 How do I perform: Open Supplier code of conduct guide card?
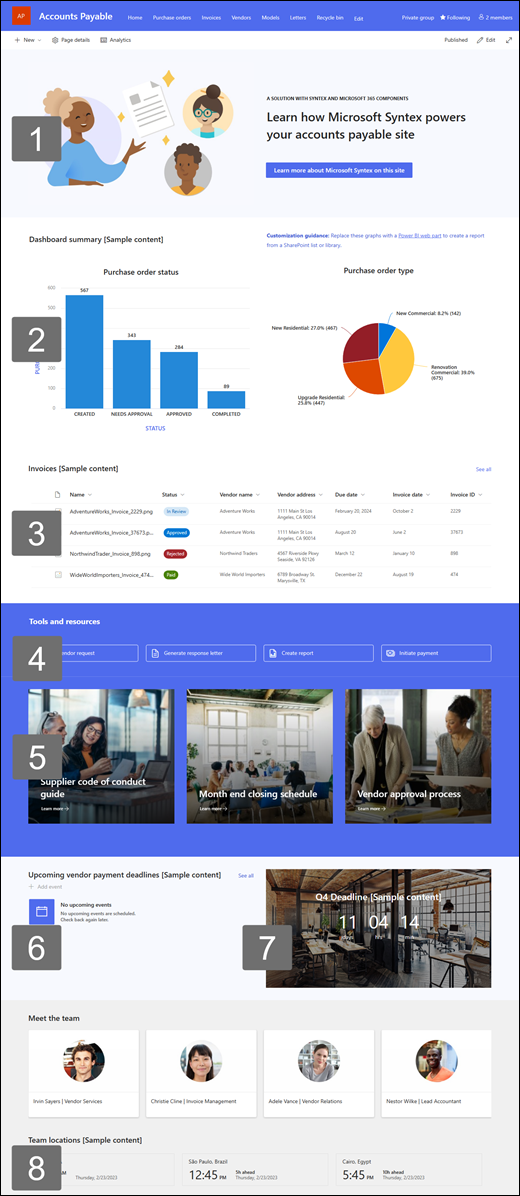coord(101,756)
